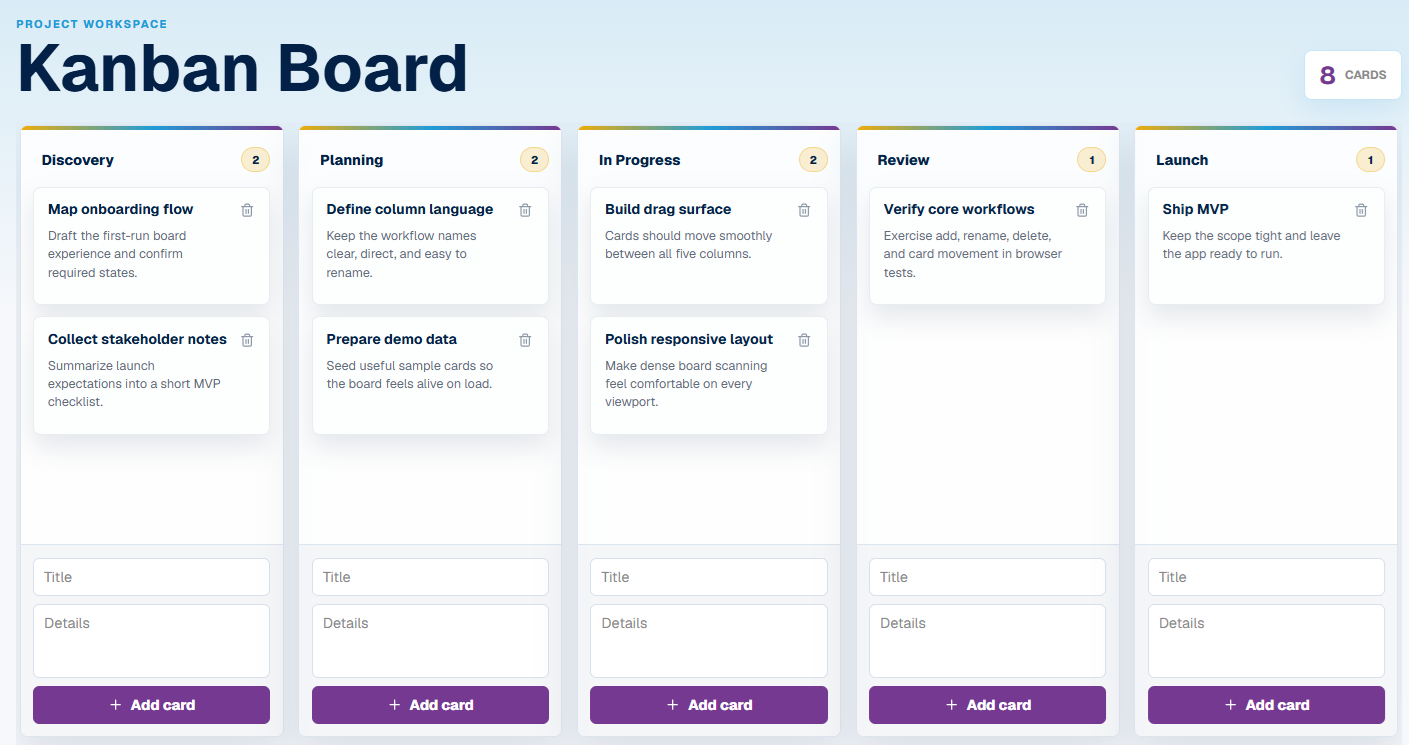
Task: Remove the Define column language card
Action: [x=525, y=210]
